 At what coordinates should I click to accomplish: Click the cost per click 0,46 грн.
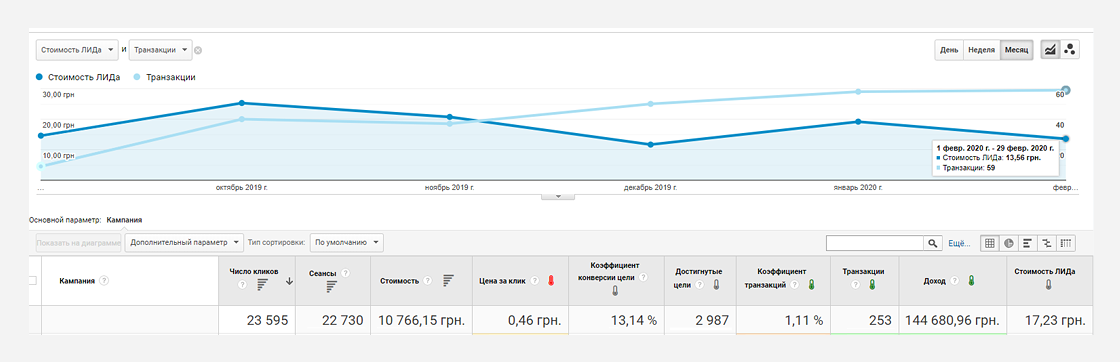click(x=534, y=321)
